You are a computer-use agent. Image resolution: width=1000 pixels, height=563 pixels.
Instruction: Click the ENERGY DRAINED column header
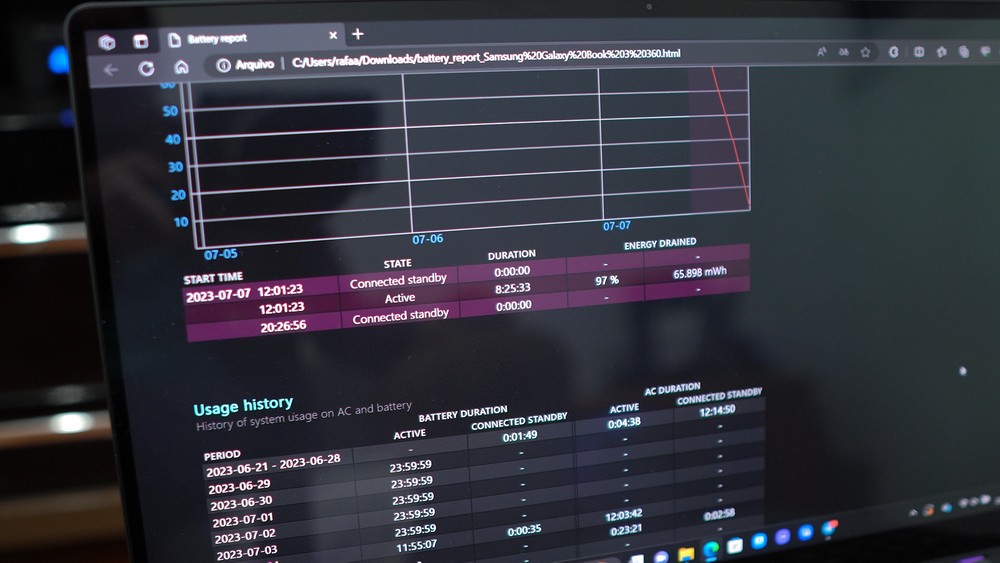click(x=660, y=244)
